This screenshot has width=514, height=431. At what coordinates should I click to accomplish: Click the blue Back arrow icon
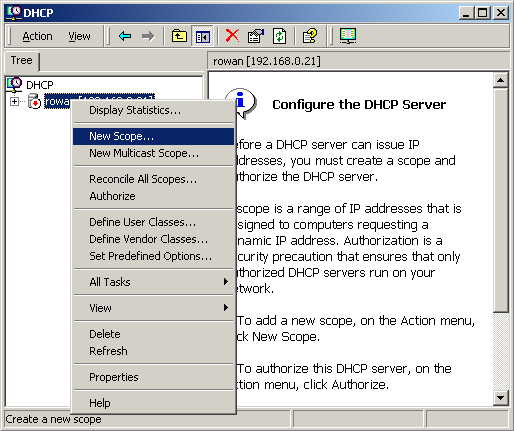pyautogui.click(x=125, y=36)
